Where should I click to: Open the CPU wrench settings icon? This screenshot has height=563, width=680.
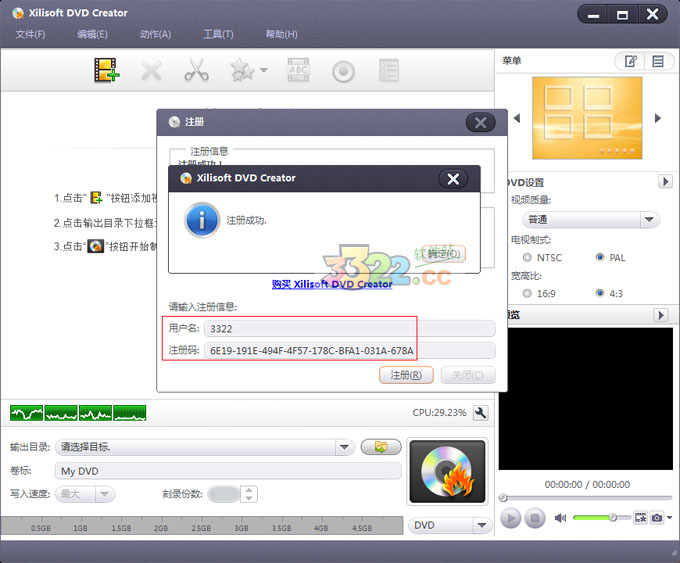pyautogui.click(x=481, y=413)
